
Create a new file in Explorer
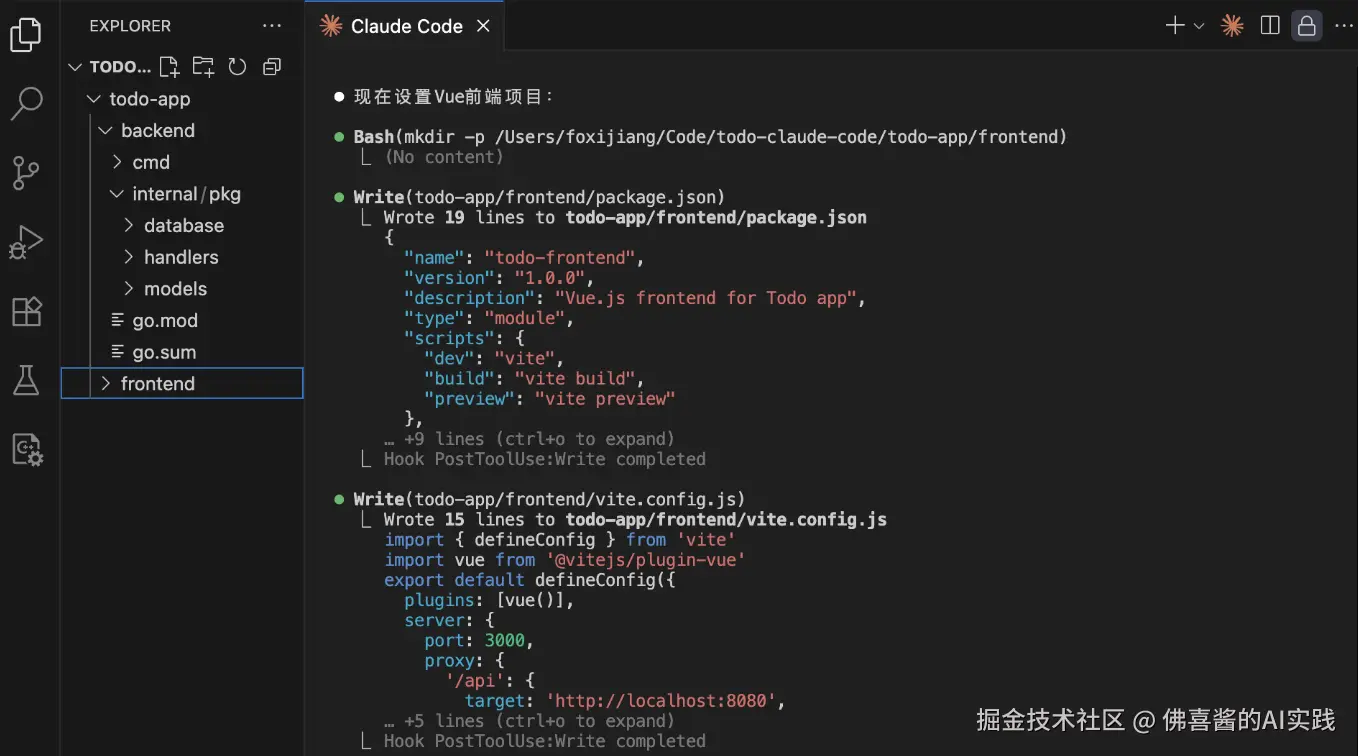(x=169, y=67)
